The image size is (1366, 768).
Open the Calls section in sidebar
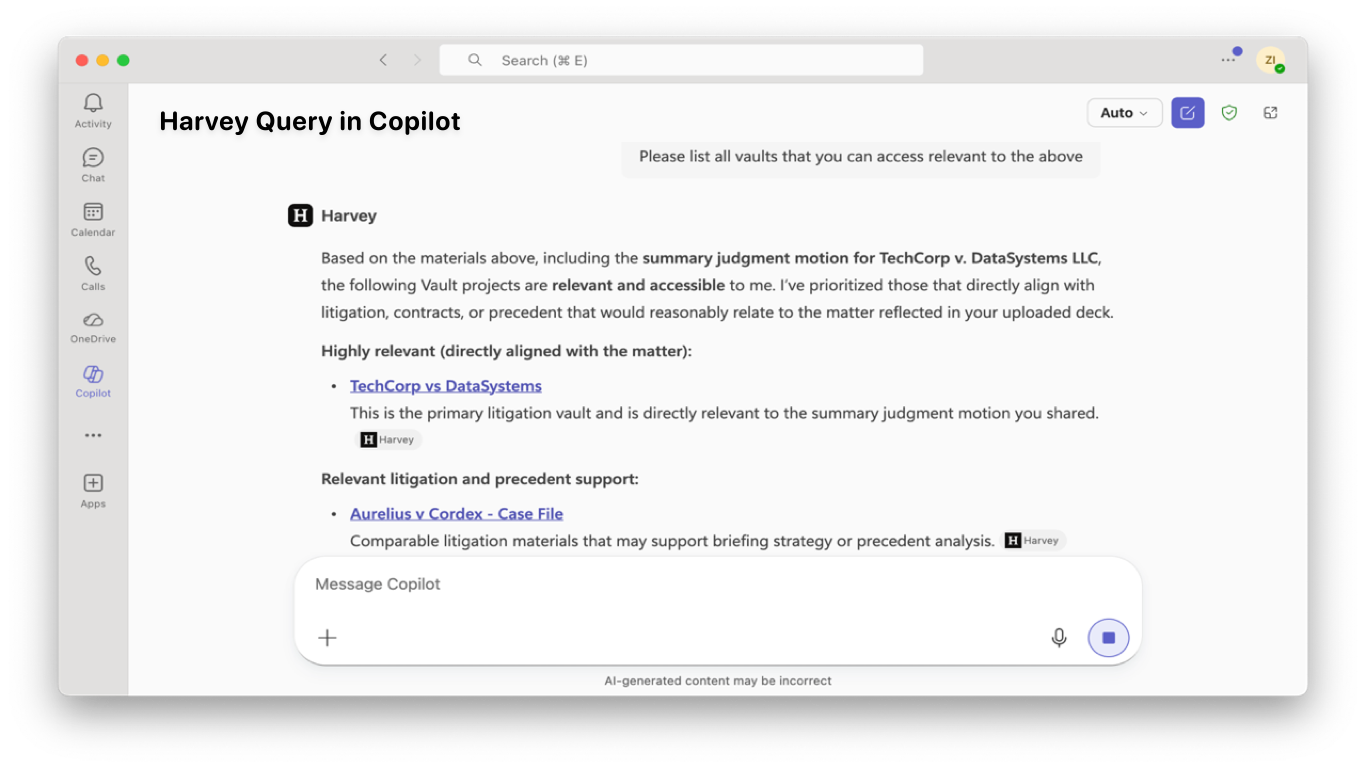[93, 273]
